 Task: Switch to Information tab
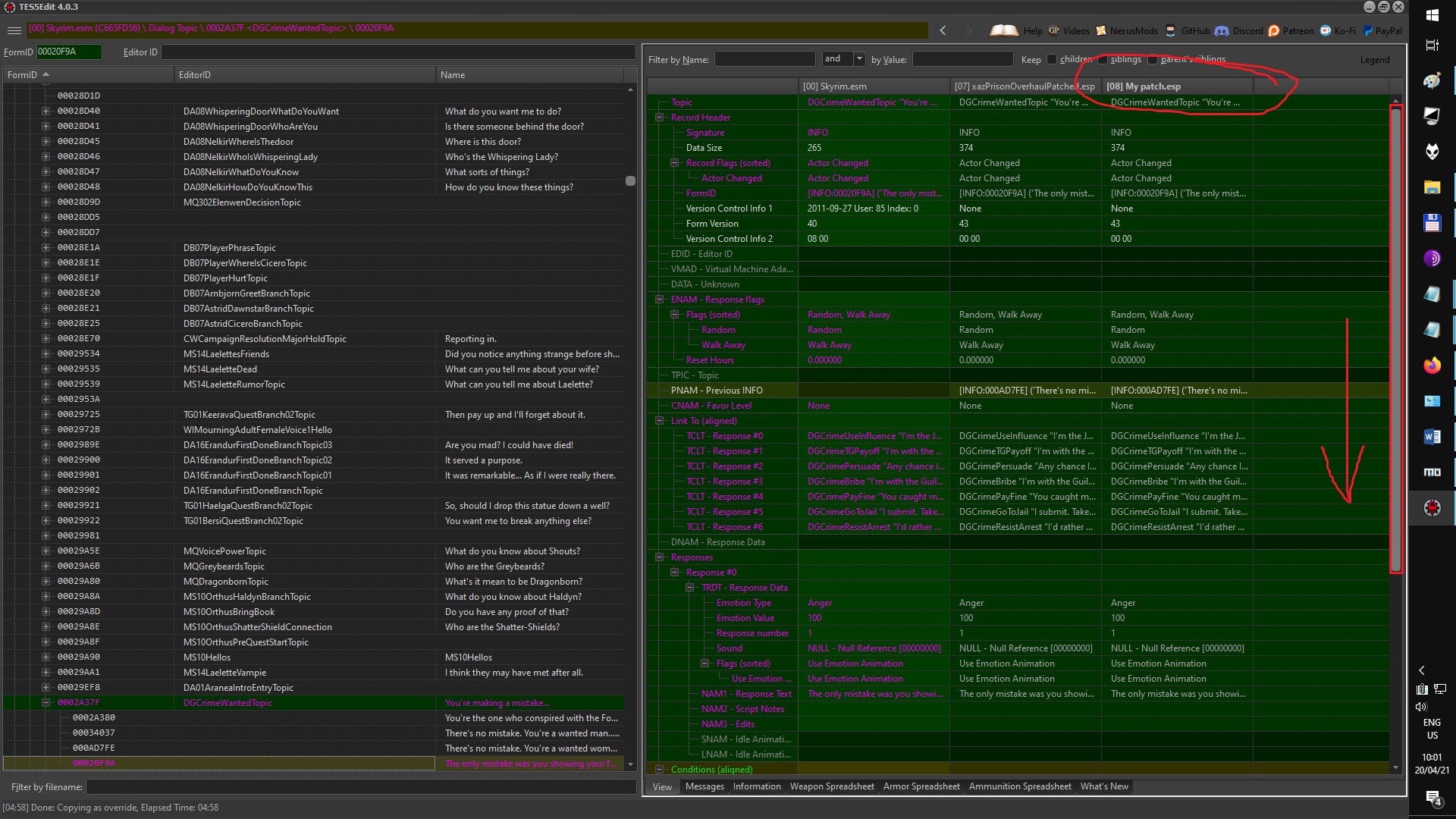click(x=756, y=786)
